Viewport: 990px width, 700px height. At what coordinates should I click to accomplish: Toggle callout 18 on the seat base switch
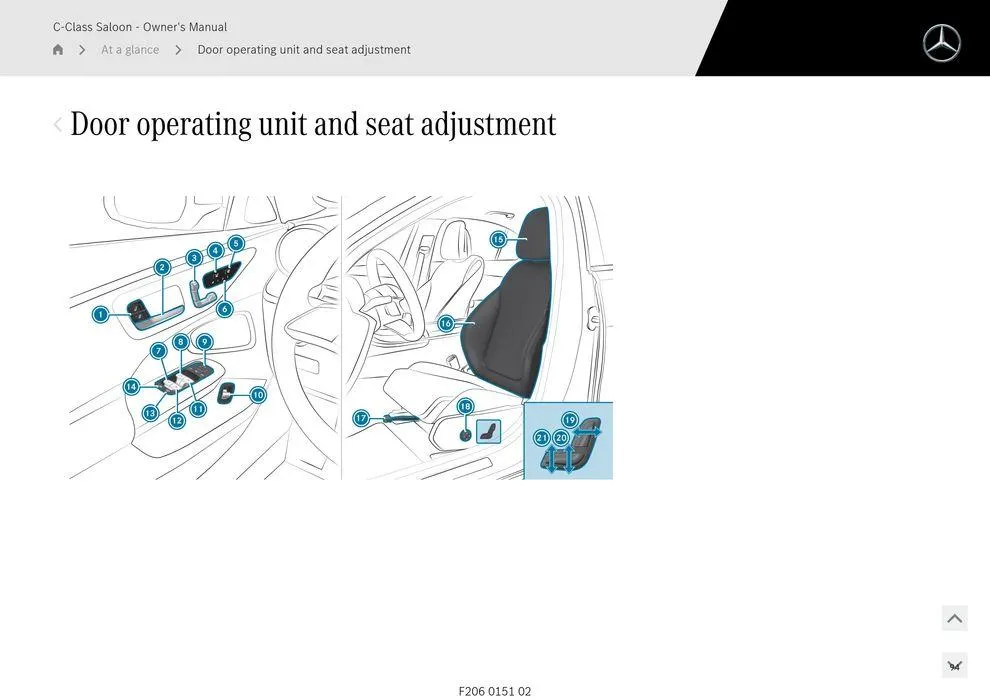pyautogui.click(x=463, y=404)
